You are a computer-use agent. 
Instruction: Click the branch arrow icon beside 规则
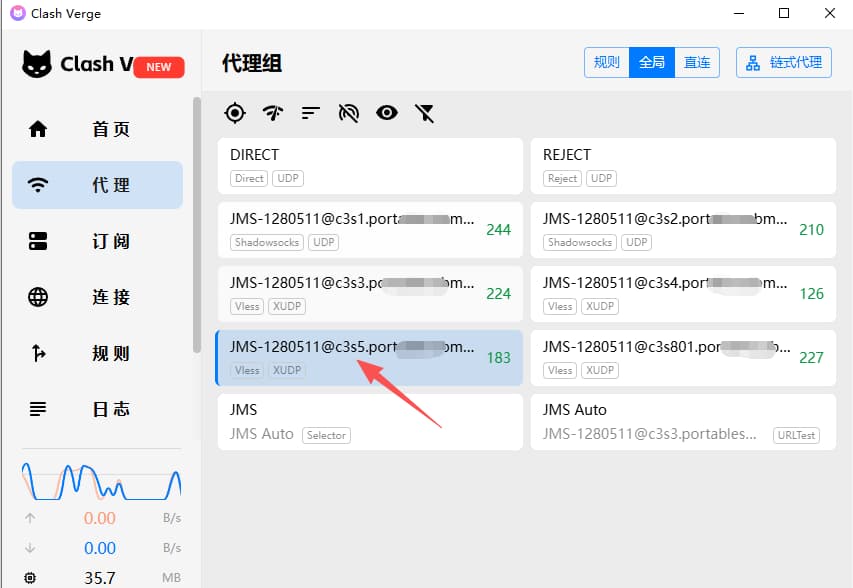38,353
